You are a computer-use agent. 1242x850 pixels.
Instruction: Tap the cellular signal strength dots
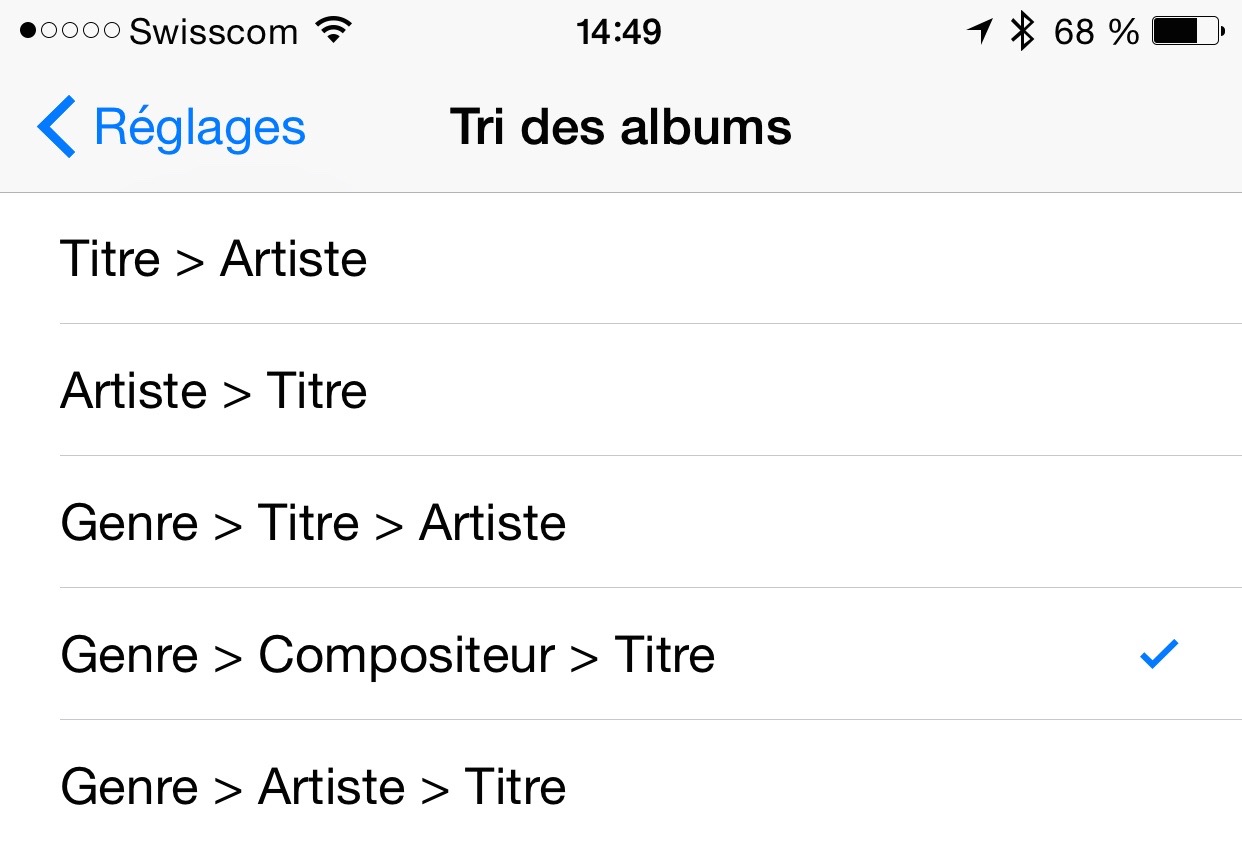[70, 32]
